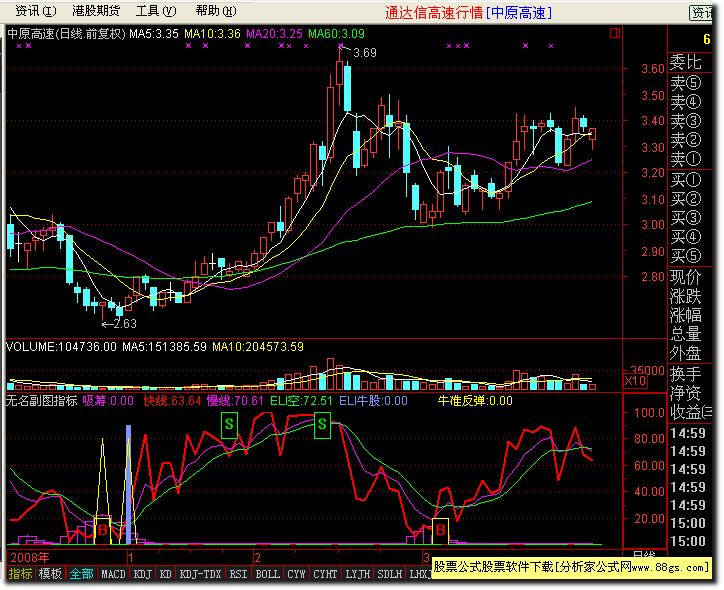This screenshot has height=590, width=724.
Task: Select the CYW indicator tab
Action: click(296, 574)
